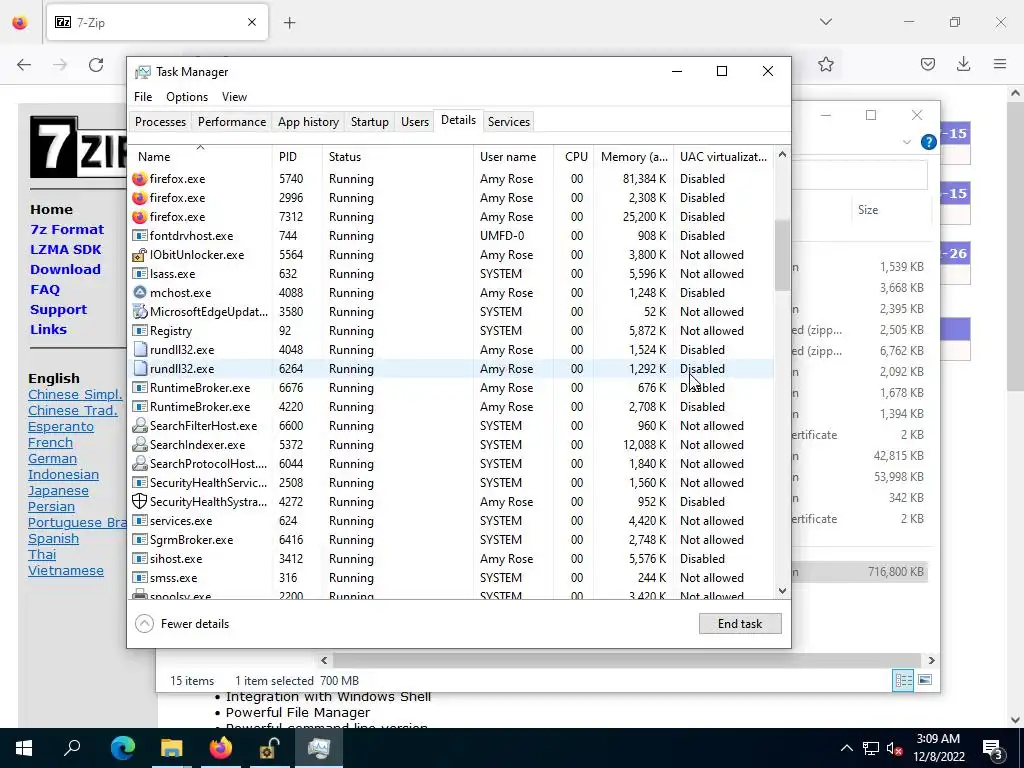Switch to the Startup tab
Screen dimensions: 1024x768
click(370, 121)
